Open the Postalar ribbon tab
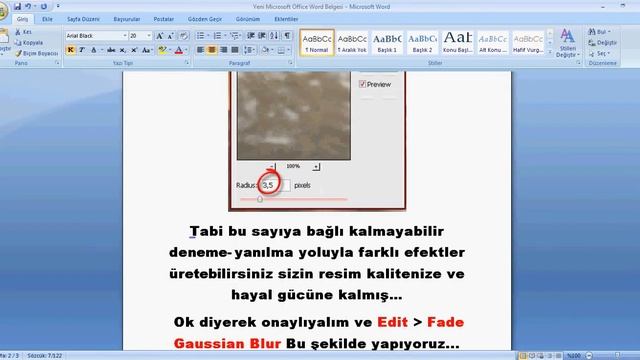The width and height of the screenshot is (640, 360). [163, 19]
